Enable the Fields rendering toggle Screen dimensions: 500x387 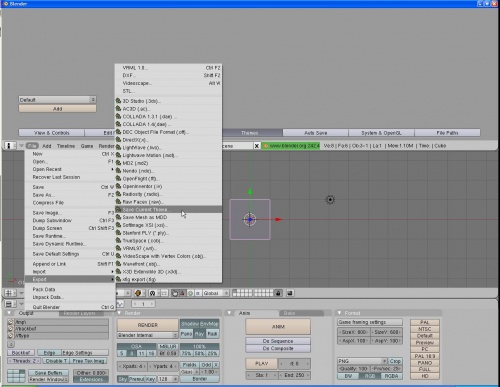189,365
